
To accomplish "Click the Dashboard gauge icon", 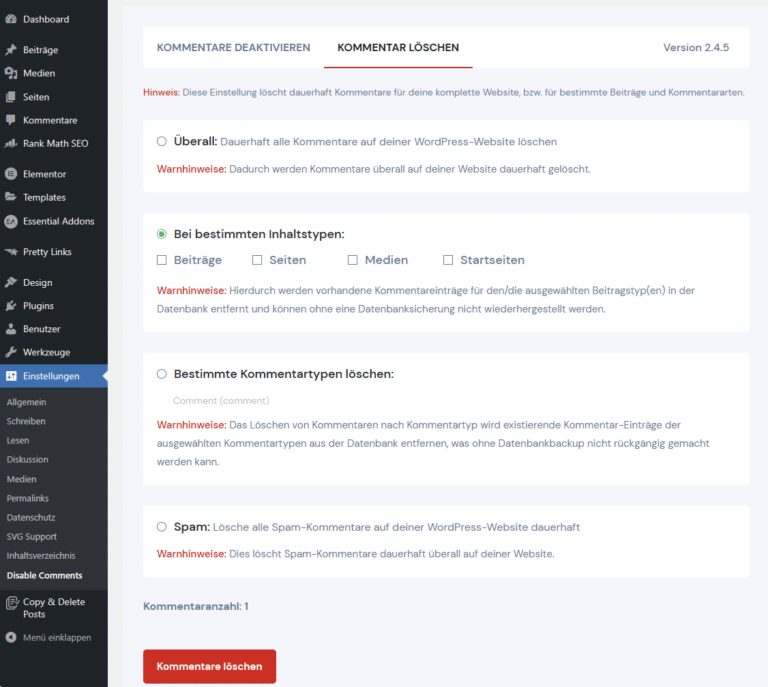I will pyautogui.click(x=11, y=19).
